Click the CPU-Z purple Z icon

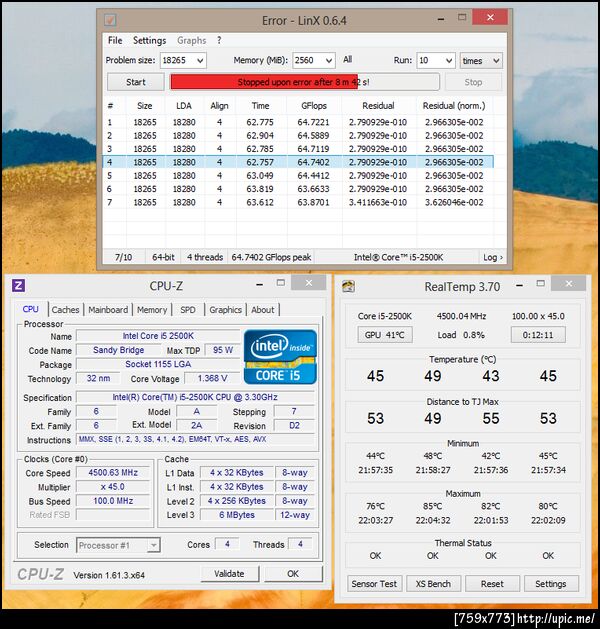pos(18,286)
